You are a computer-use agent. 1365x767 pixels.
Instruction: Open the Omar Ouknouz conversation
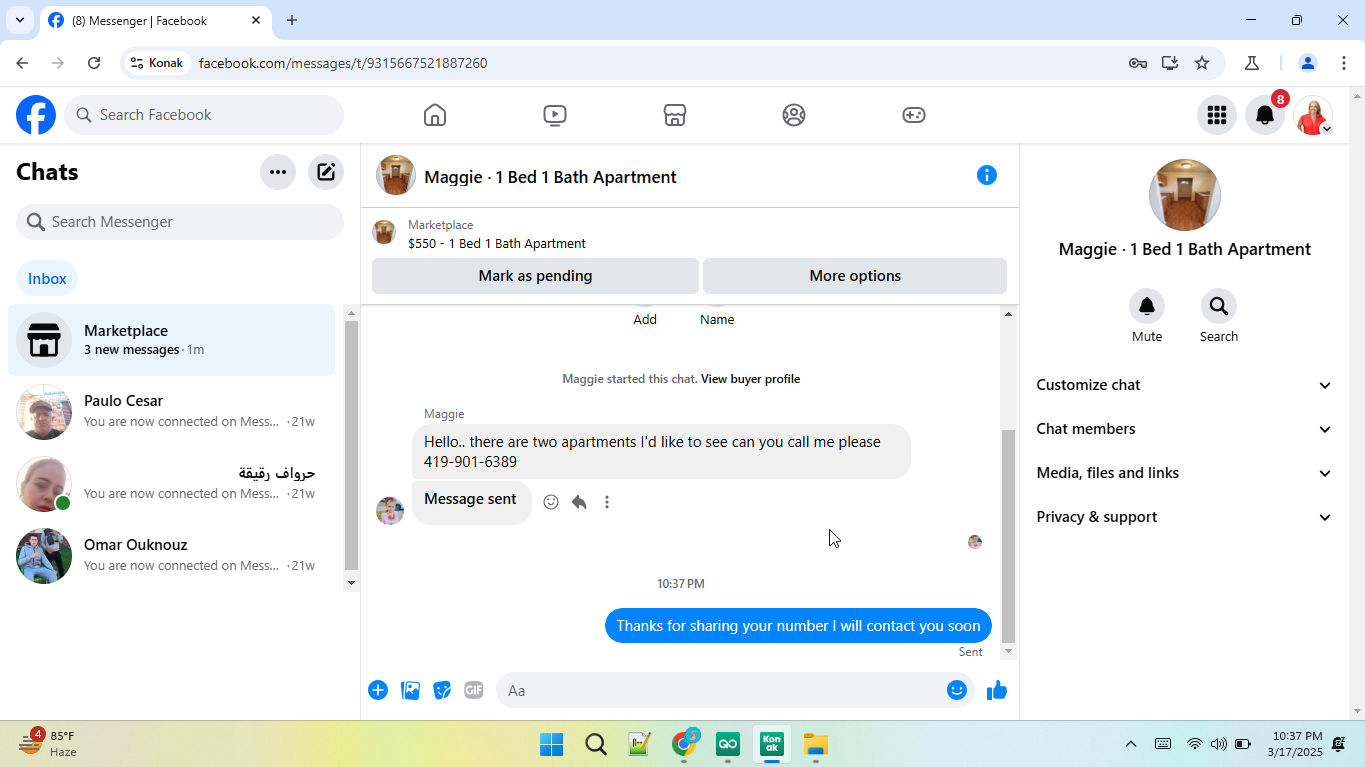tap(172, 556)
